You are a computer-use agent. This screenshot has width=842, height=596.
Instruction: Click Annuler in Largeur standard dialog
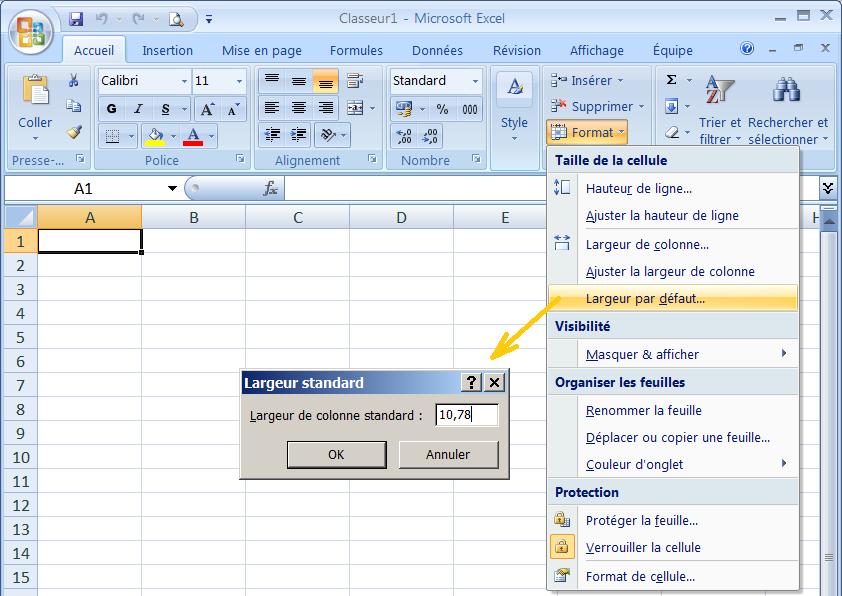coord(448,454)
